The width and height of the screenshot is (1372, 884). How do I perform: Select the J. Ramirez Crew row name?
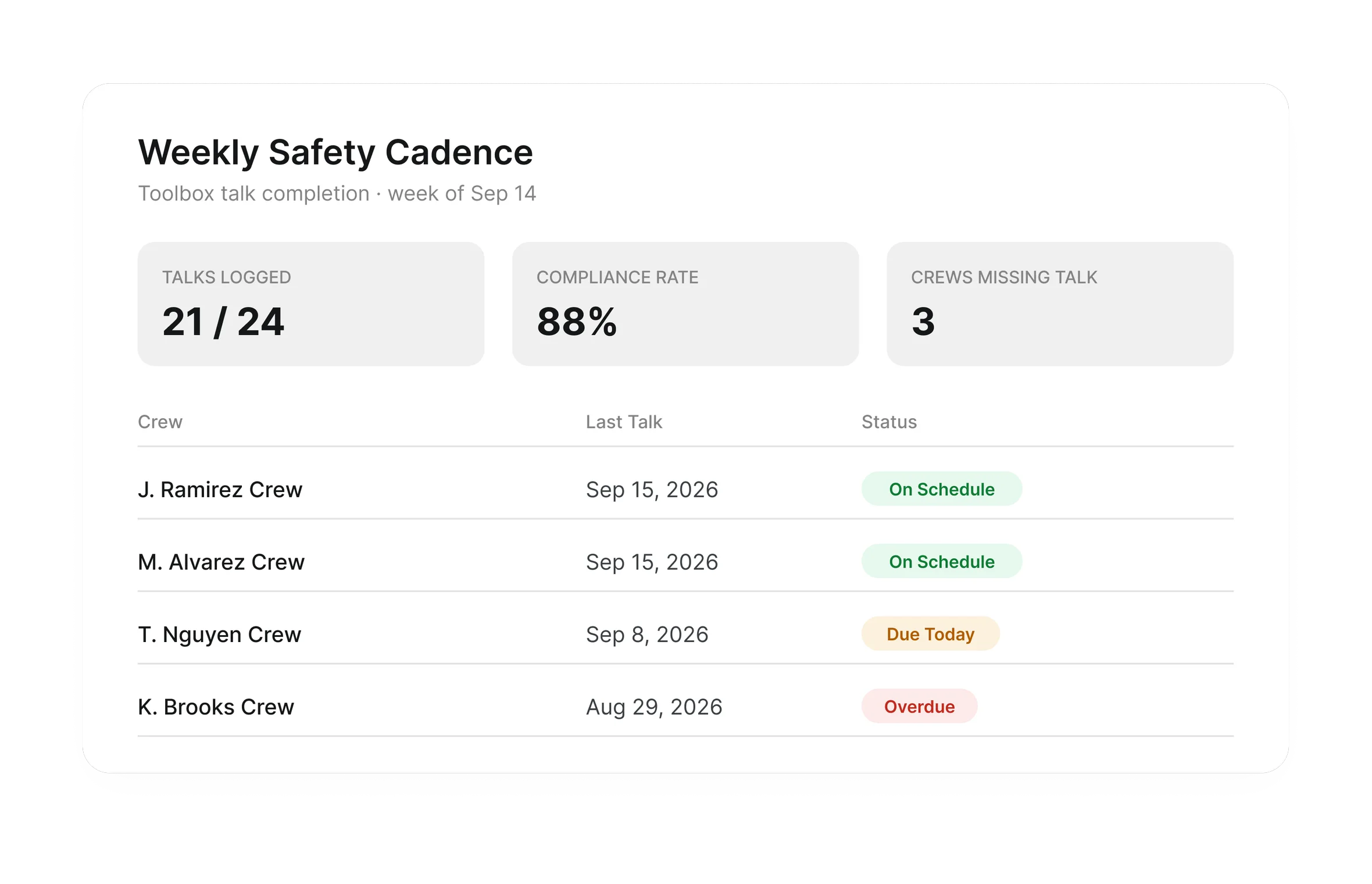click(220, 490)
